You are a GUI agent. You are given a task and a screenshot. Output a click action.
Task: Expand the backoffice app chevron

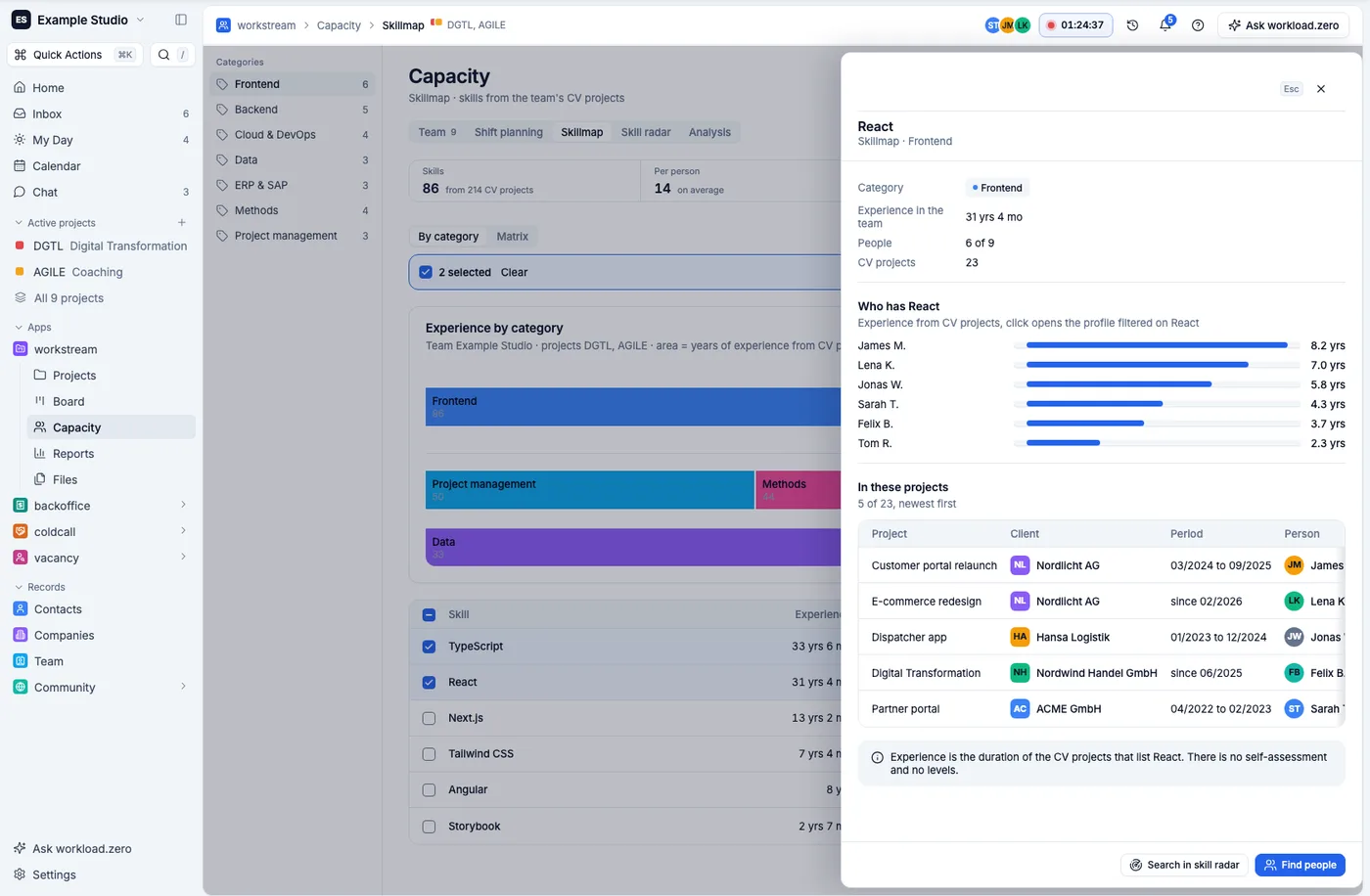(x=183, y=505)
